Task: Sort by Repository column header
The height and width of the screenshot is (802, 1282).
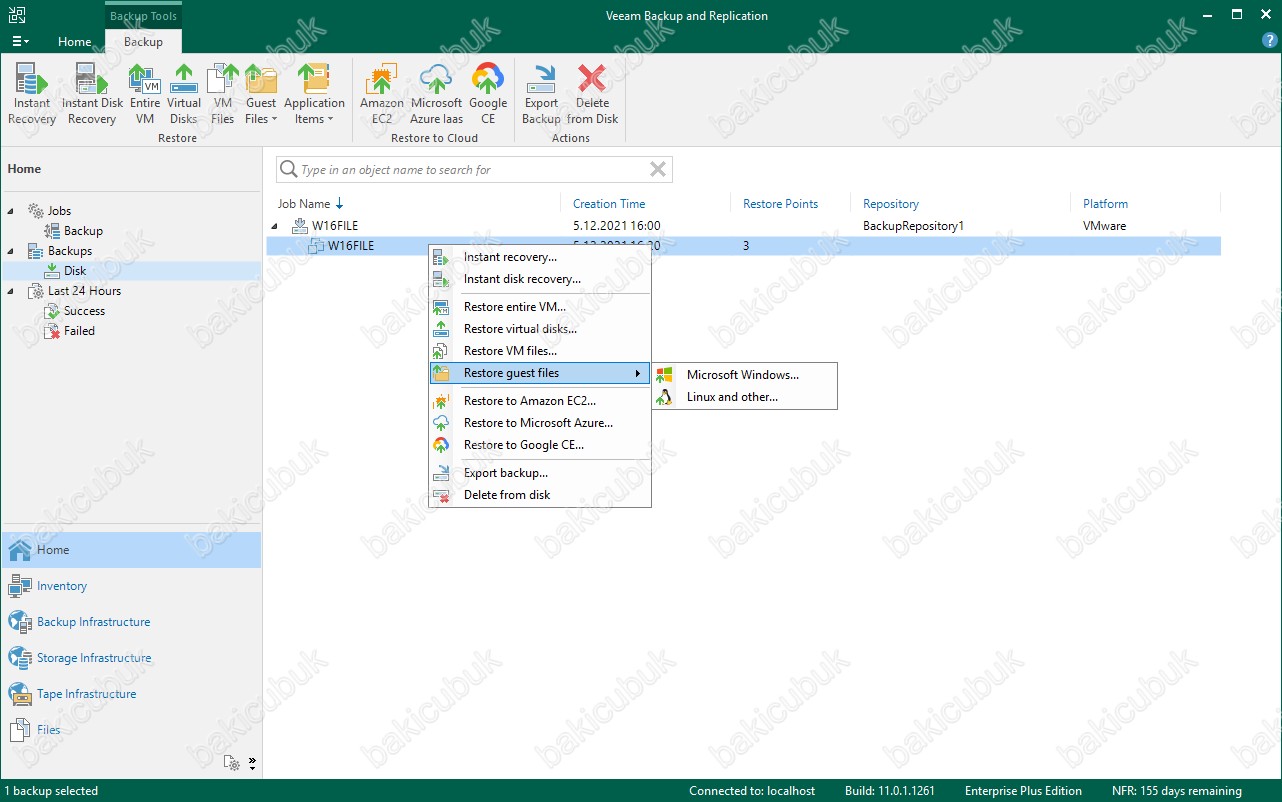Action: point(891,204)
